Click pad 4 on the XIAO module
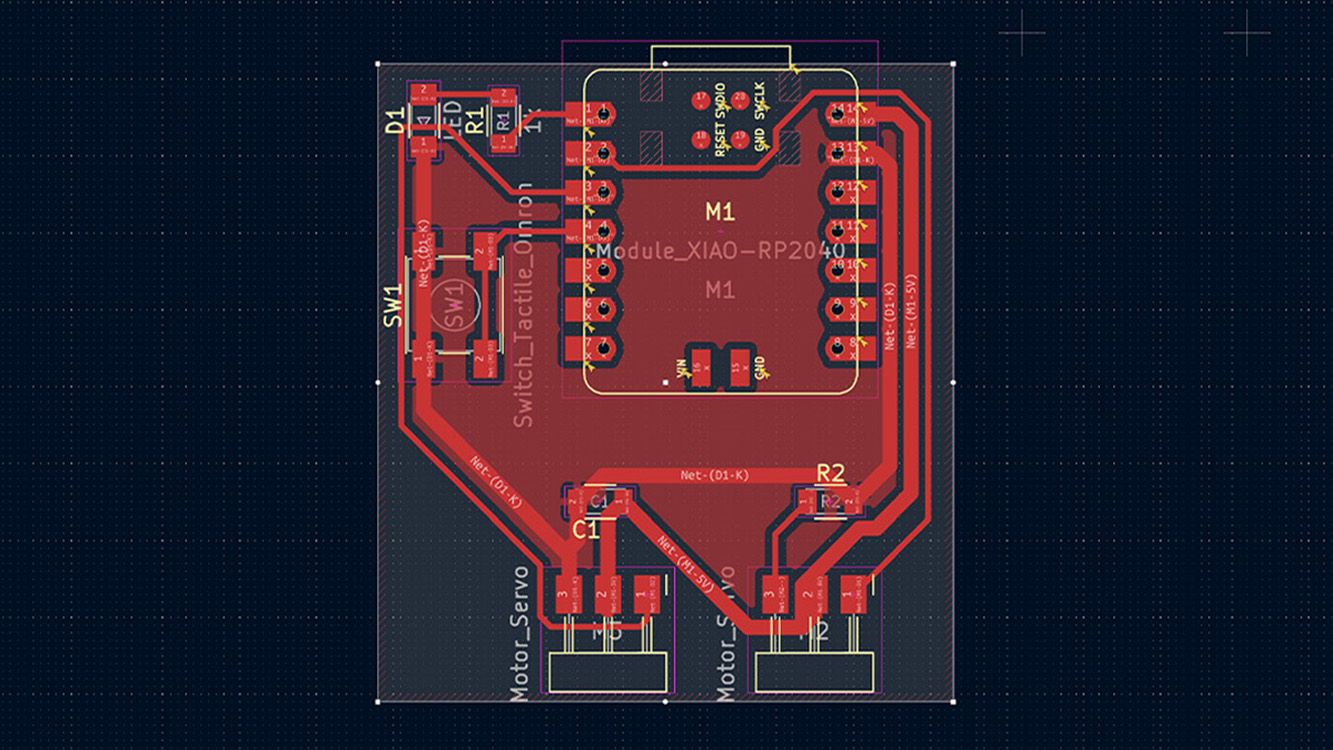The height and width of the screenshot is (750, 1333). click(x=589, y=231)
